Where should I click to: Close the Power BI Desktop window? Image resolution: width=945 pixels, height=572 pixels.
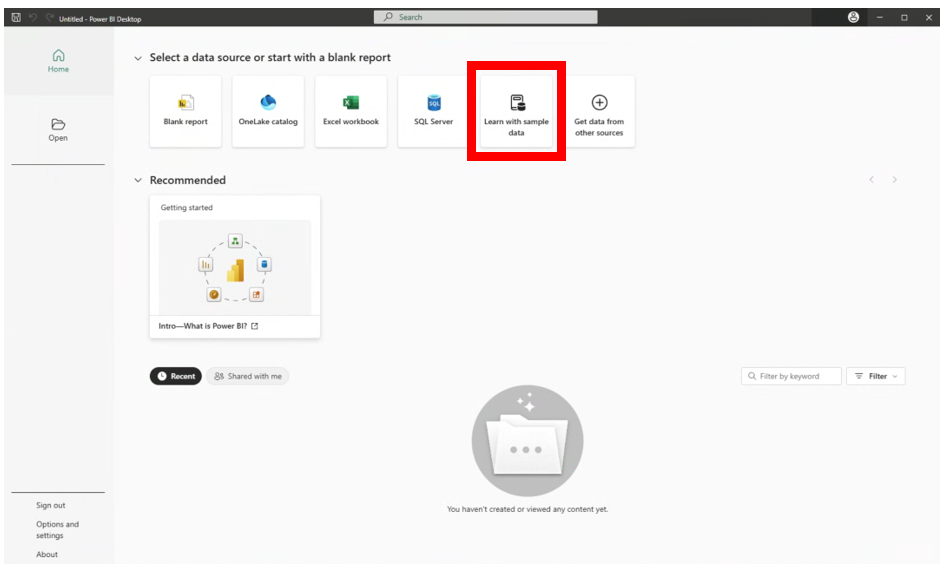pyautogui.click(x=929, y=17)
